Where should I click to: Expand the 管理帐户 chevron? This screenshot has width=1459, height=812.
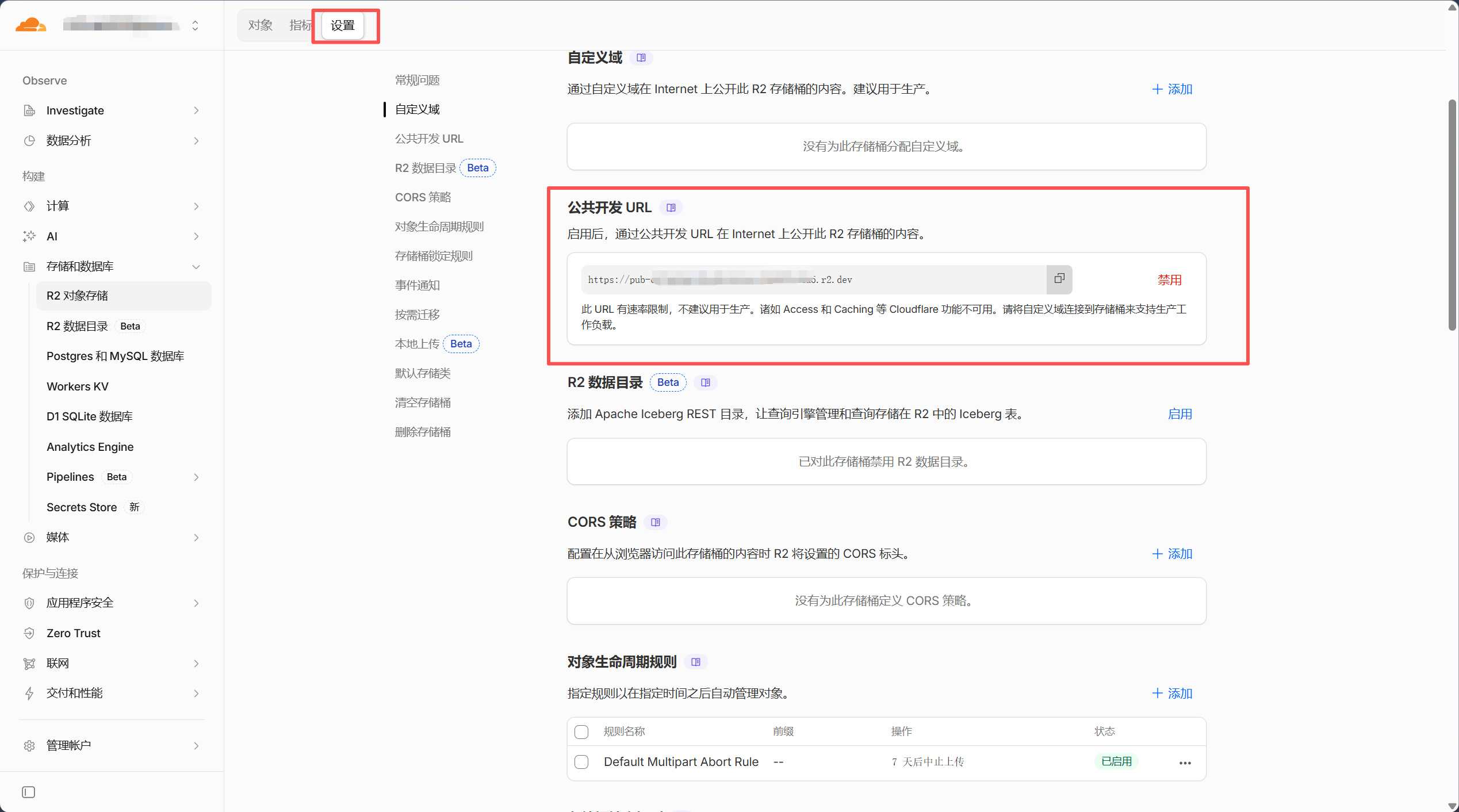point(197,745)
